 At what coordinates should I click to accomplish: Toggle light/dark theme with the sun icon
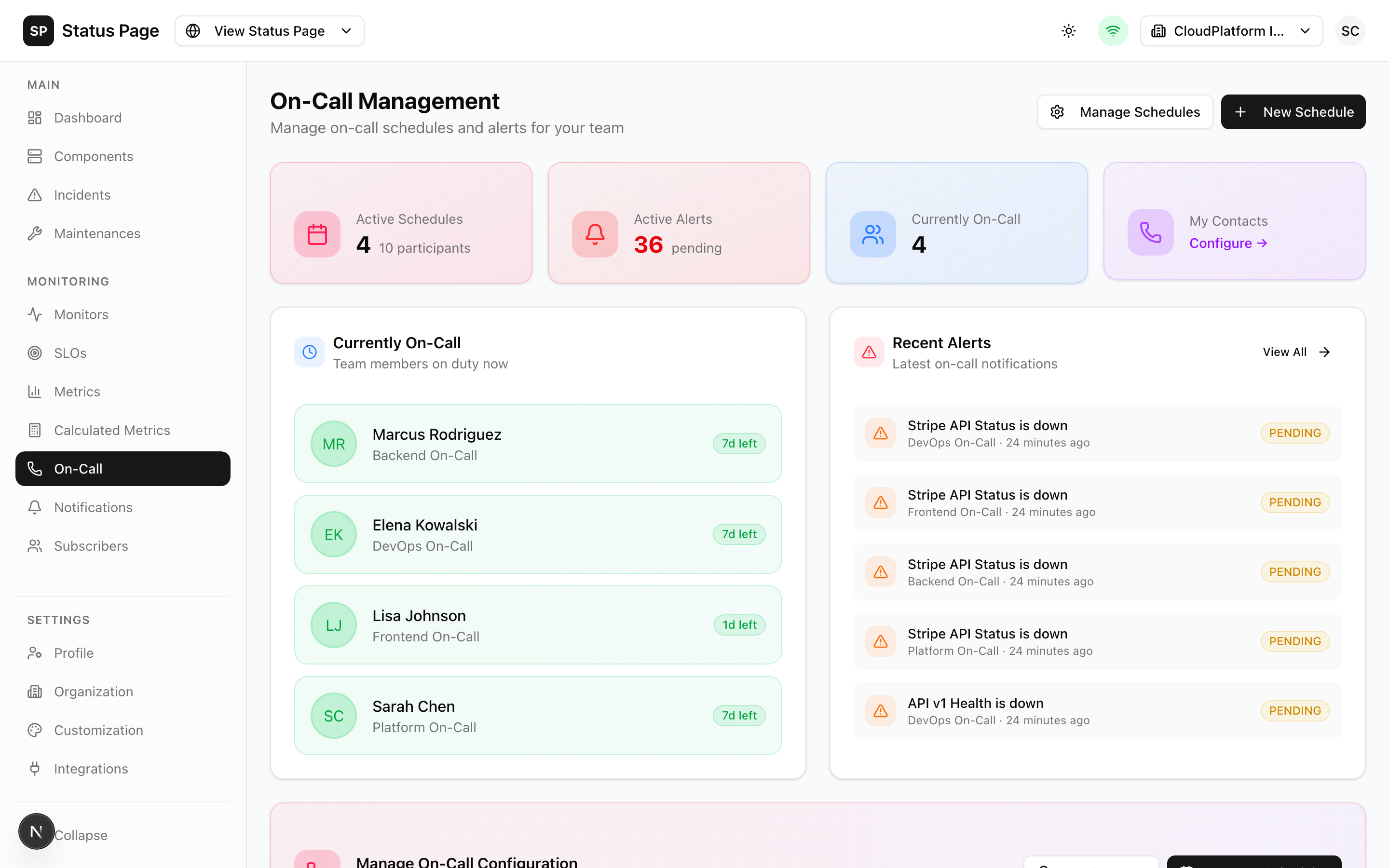(1068, 30)
